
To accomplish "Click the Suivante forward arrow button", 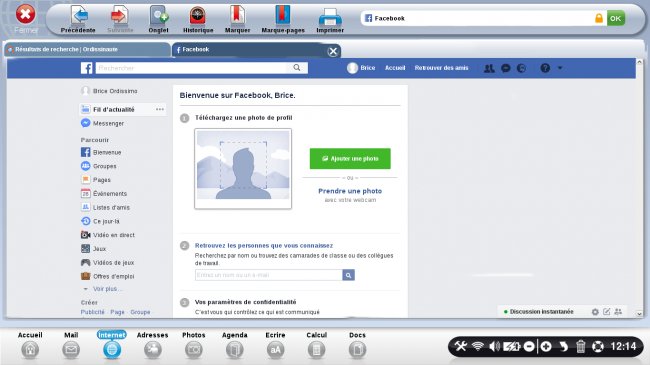I will click(x=120, y=19).
